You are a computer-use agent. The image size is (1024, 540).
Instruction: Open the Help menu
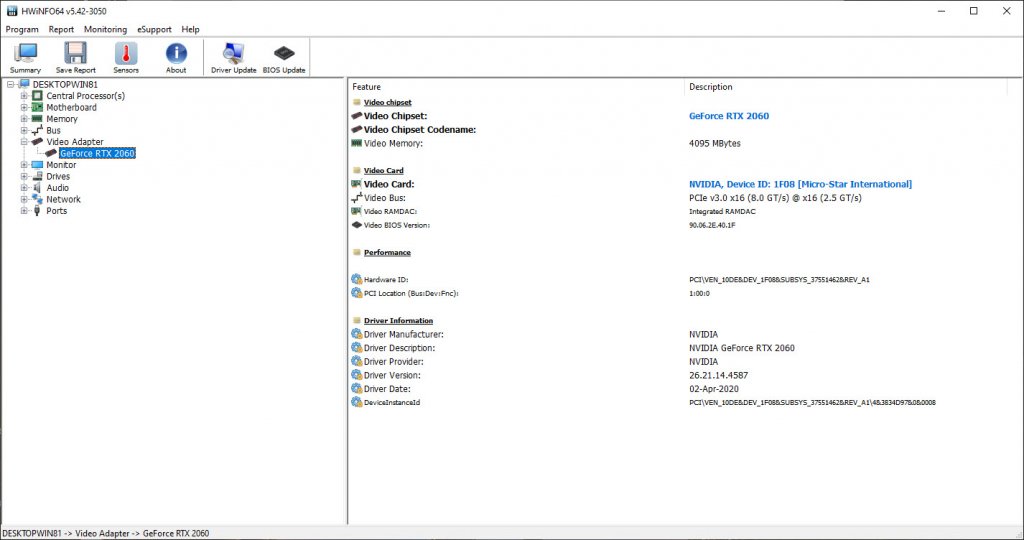pos(190,29)
